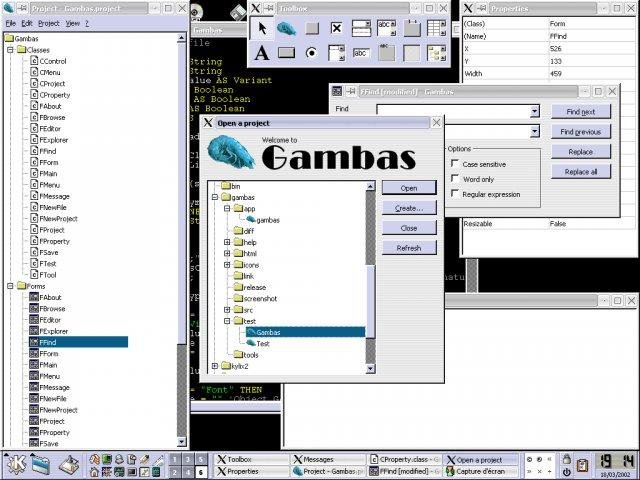
Task: Check the Word only option
Action: pos(456,179)
